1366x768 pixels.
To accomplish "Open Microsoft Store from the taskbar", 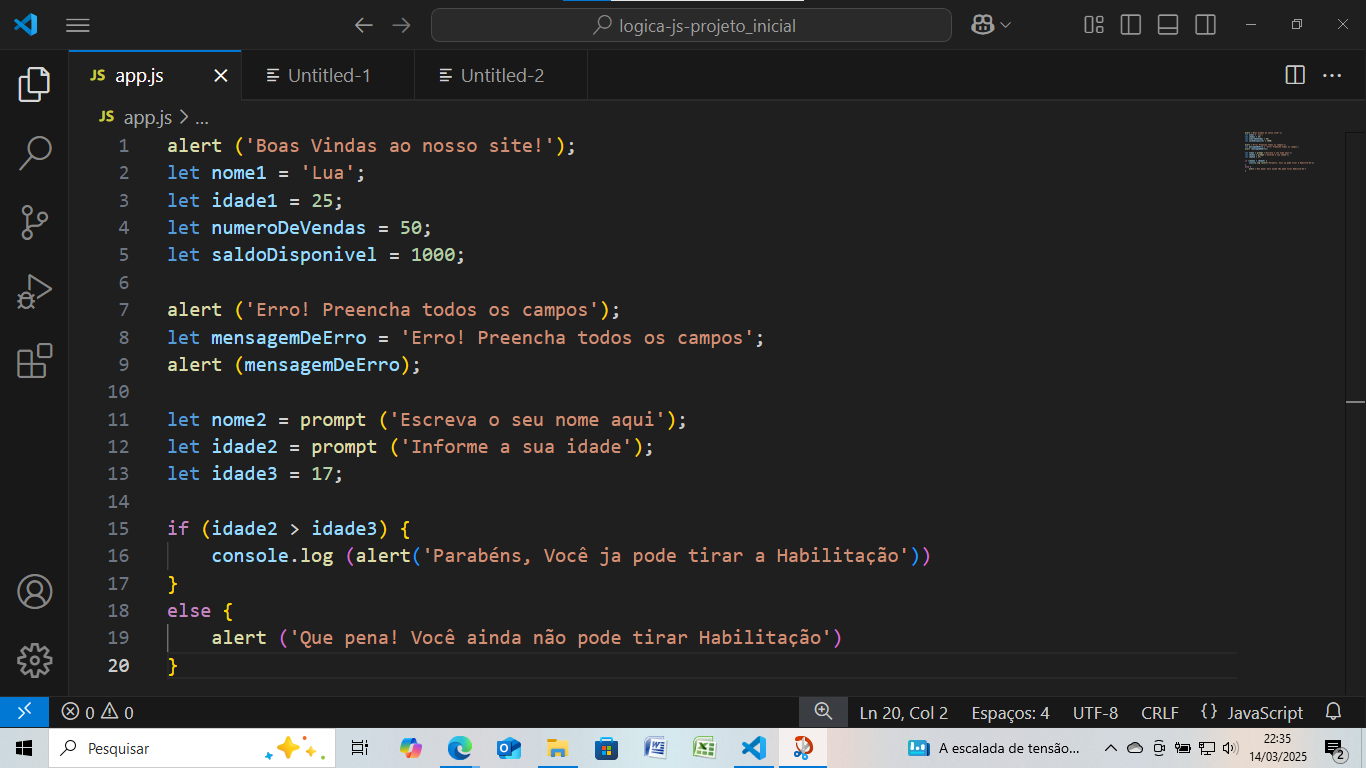I will point(607,748).
